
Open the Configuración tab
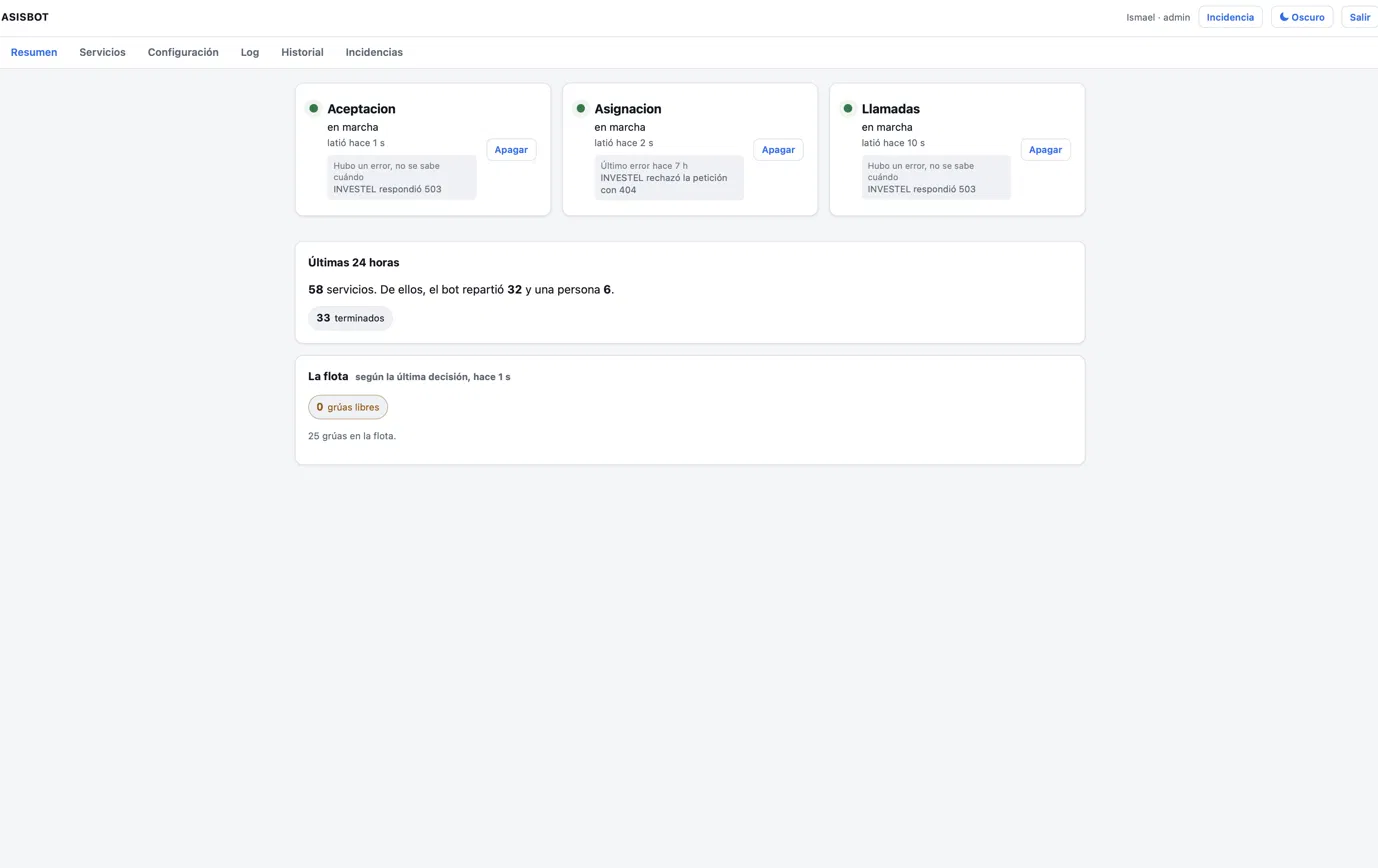(x=183, y=52)
